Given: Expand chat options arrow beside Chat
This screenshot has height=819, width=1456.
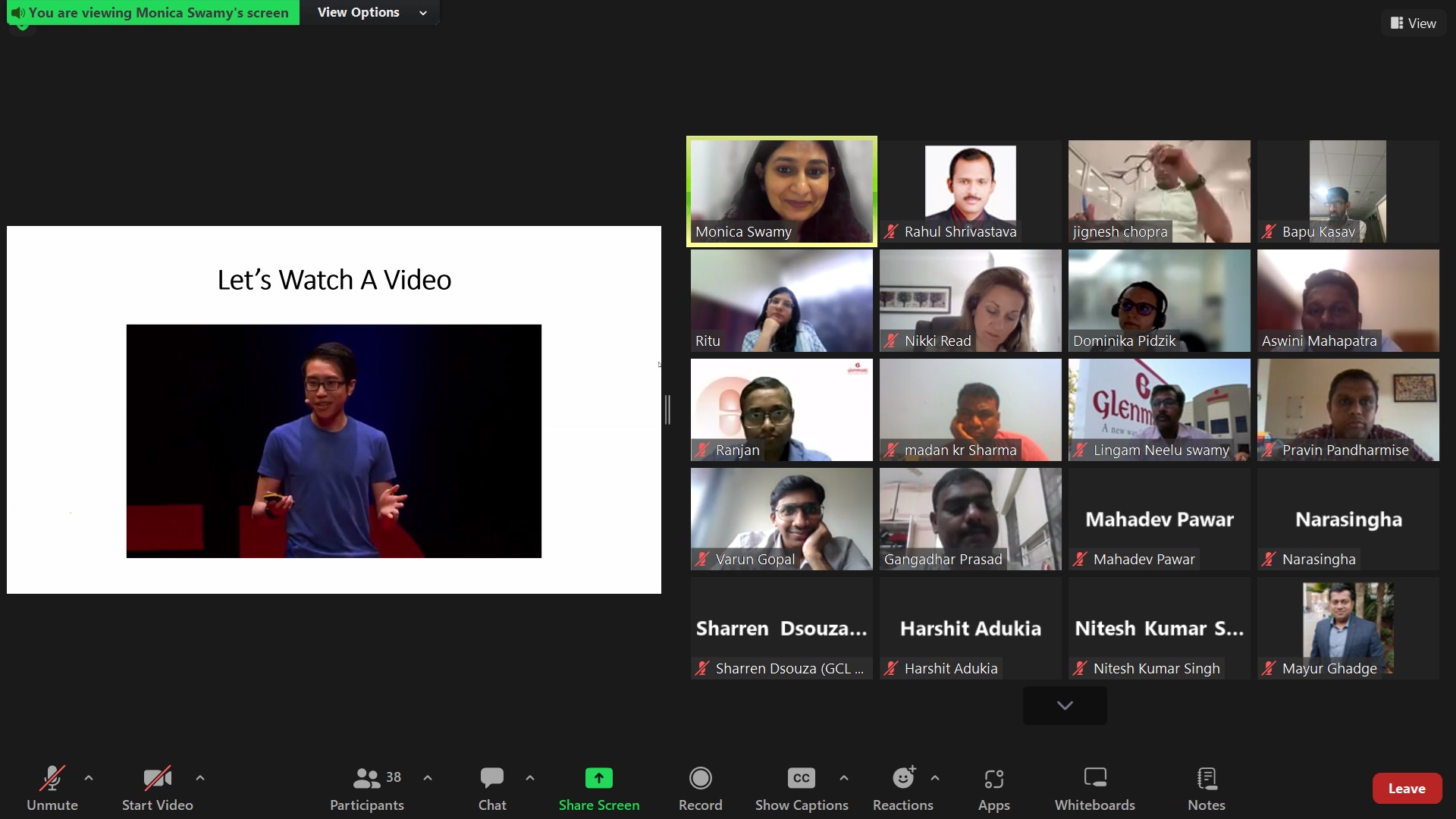Looking at the screenshot, I should point(530,778).
